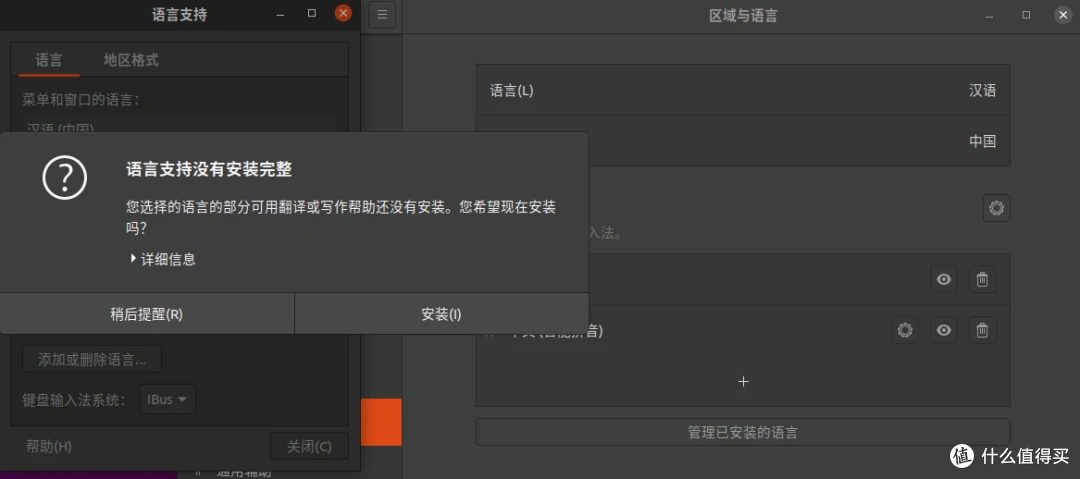The height and width of the screenshot is (479, 1080).
Task: Open the 语言(L) row showing 汉语
Action: 743,90
